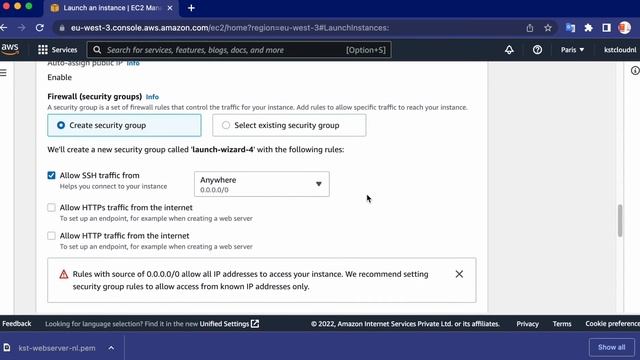
Task: Enable Allow HTTPs traffic from the internet
Action: click(51, 207)
